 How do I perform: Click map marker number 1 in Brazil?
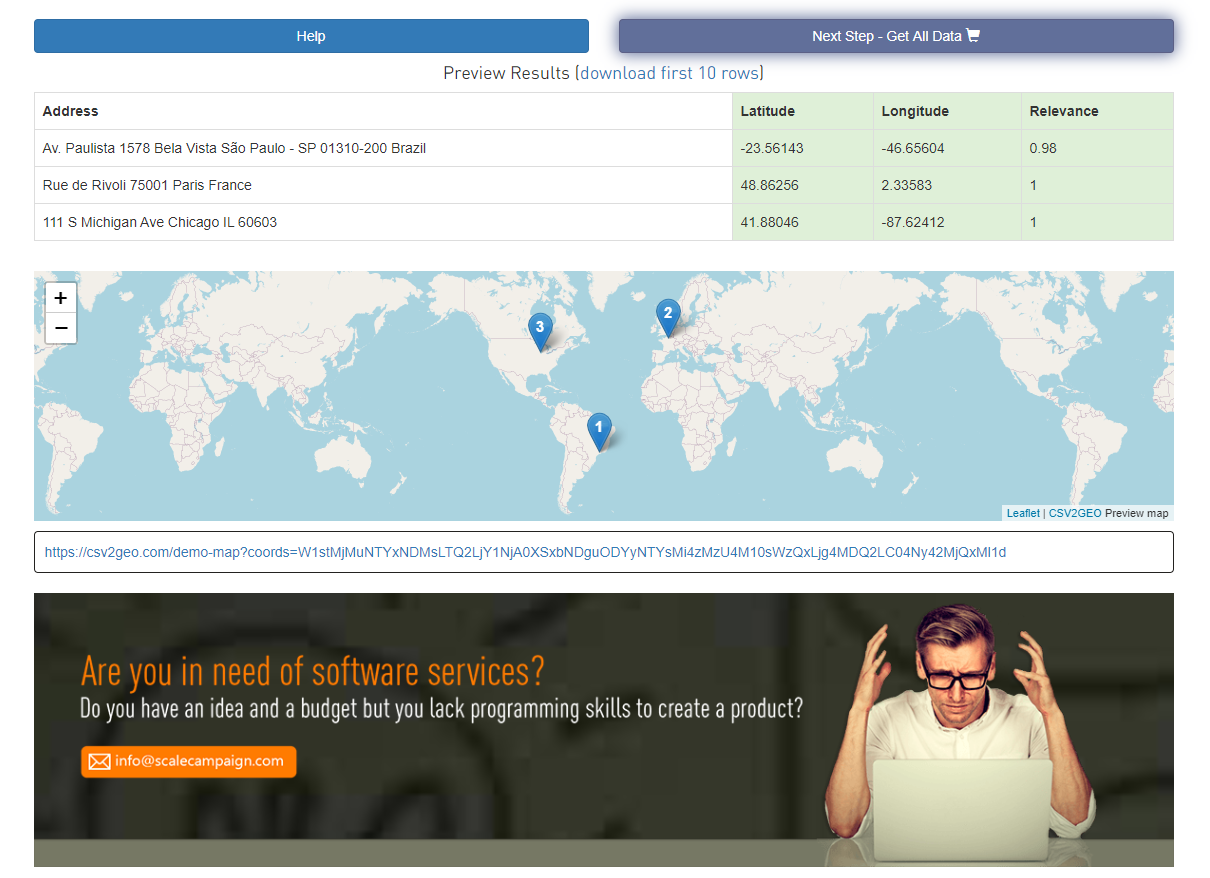coord(599,431)
